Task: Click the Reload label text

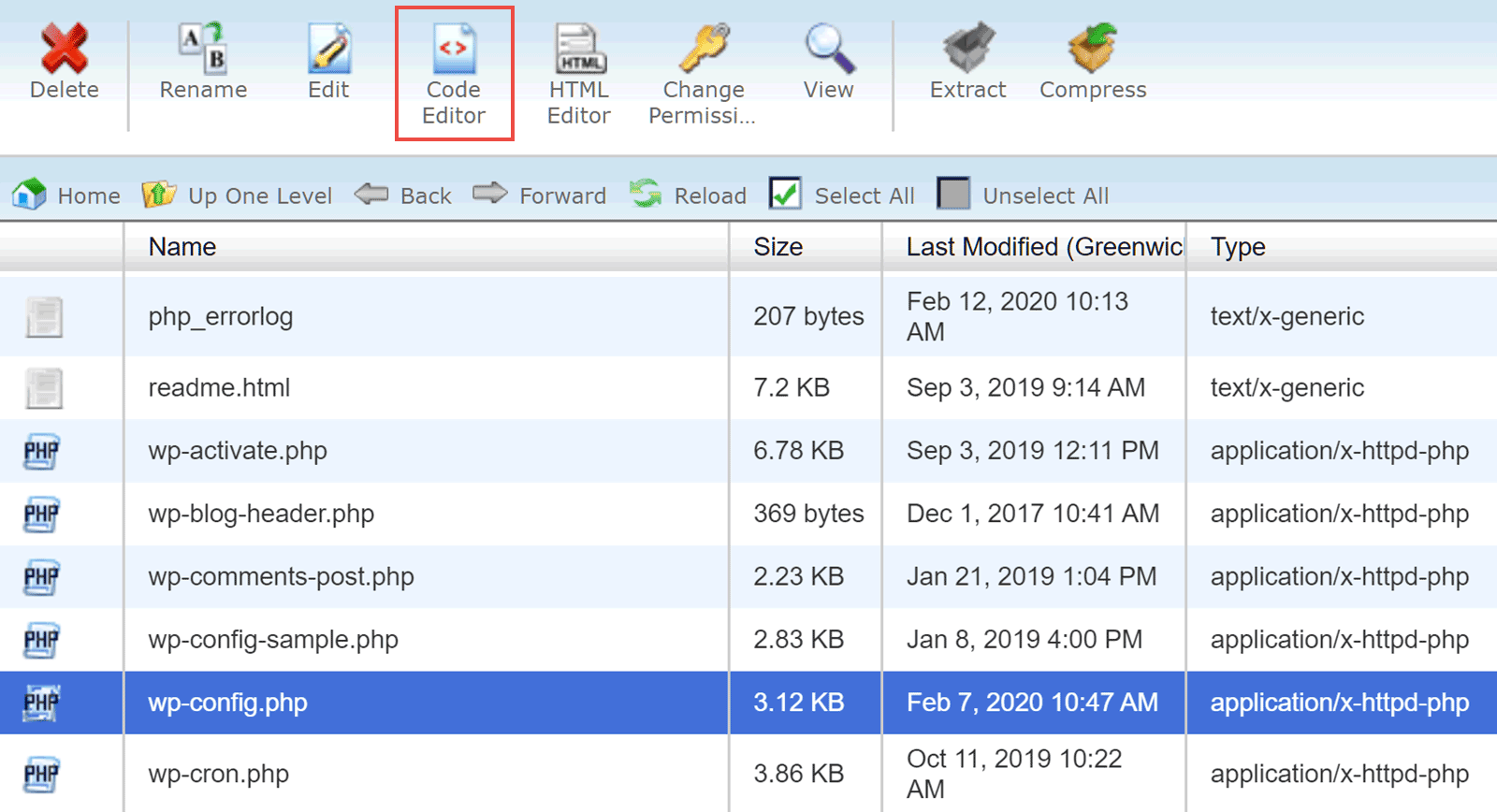Action: click(x=710, y=196)
